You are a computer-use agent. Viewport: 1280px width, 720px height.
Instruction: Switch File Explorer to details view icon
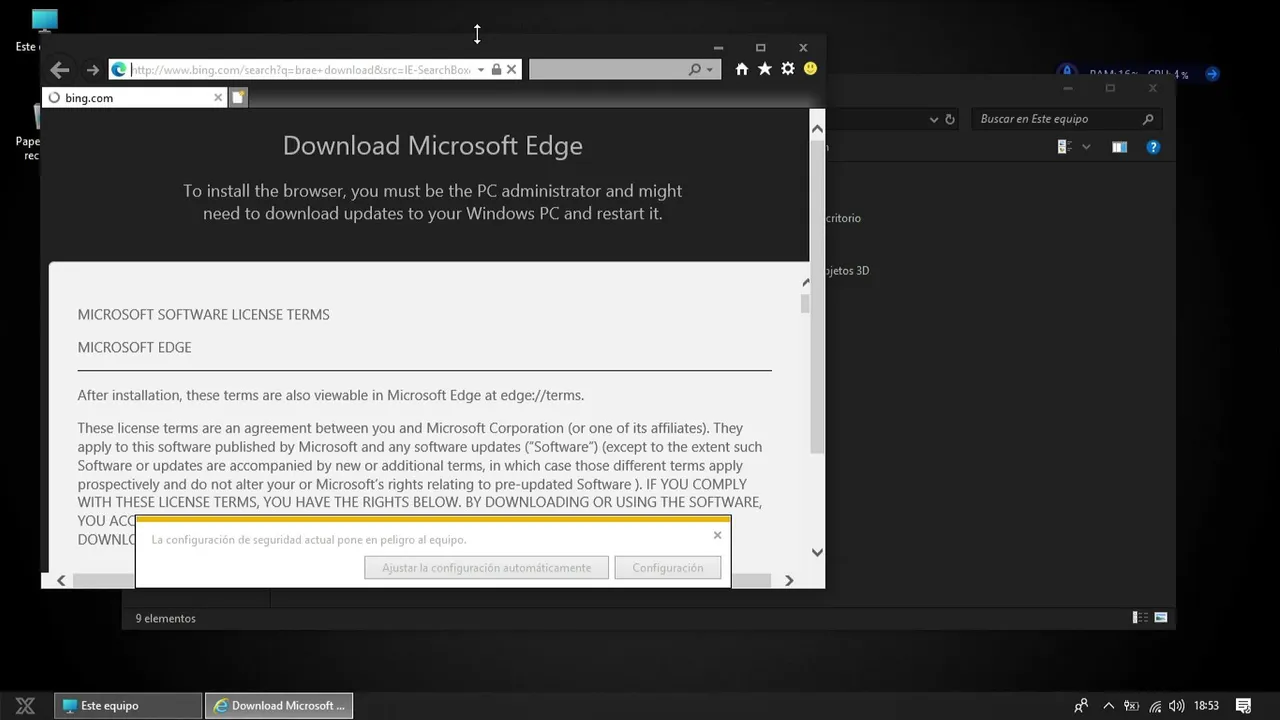coord(1139,618)
